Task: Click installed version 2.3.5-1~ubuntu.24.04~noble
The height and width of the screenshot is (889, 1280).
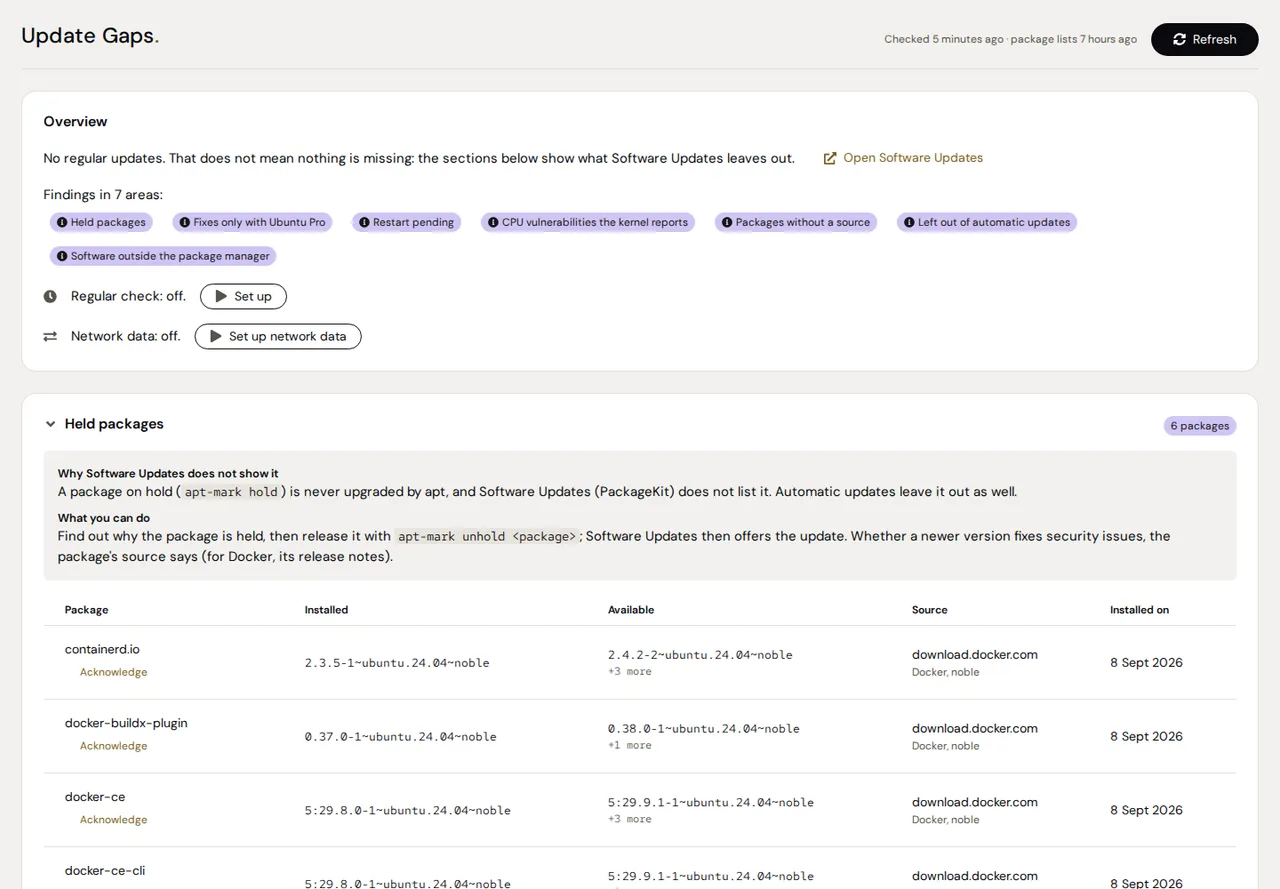Action: pos(397,663)
